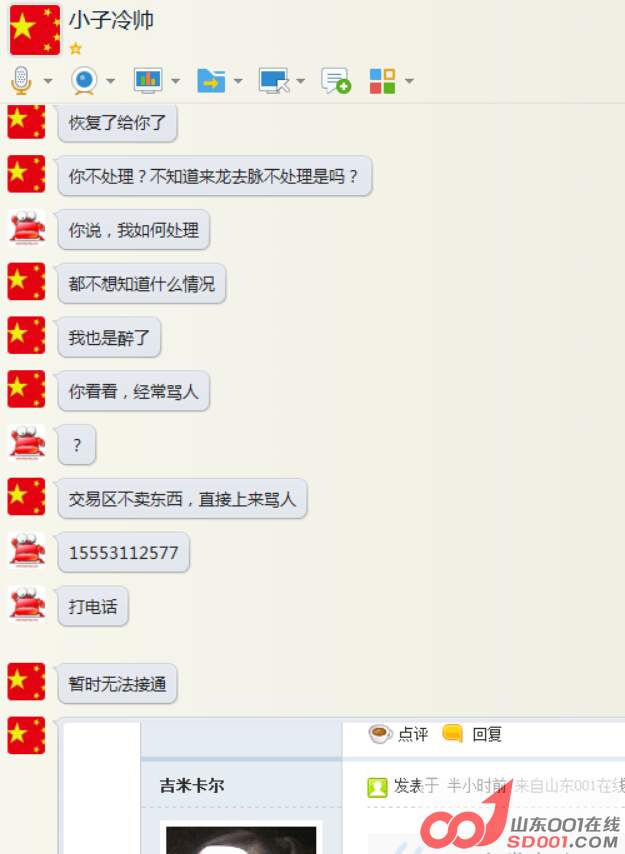Viewport: 625px width, 854px height.
Task: Send file using blue folder icon
Action: pos(211,81)
